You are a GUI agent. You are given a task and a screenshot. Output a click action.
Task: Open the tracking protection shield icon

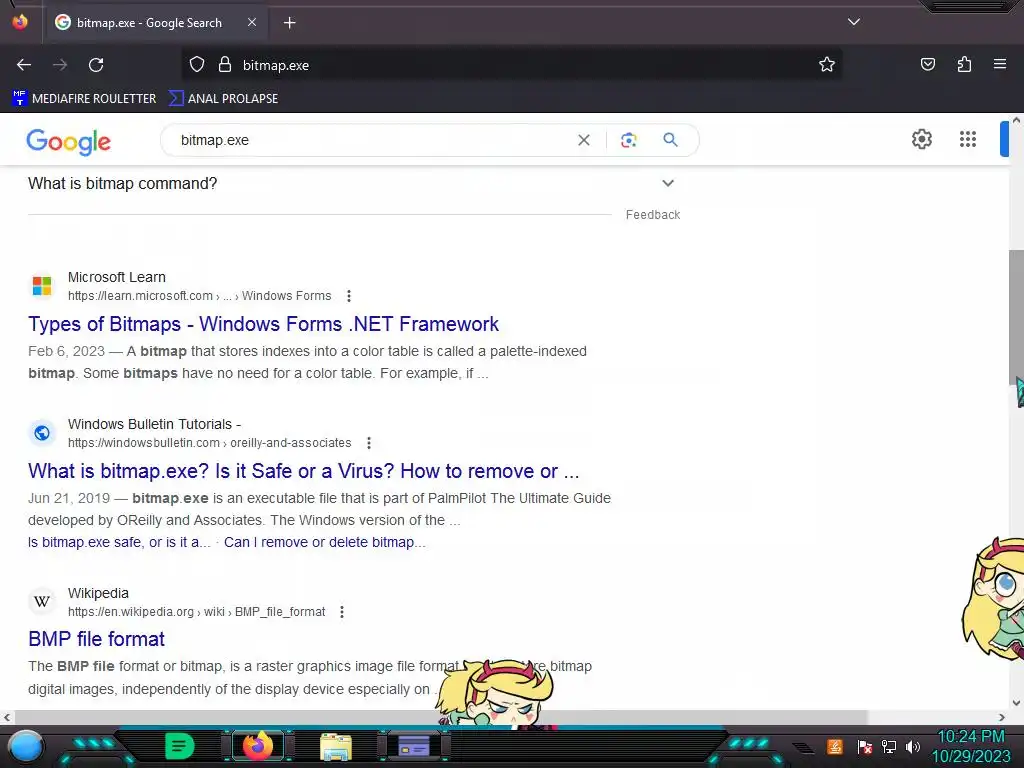click(197, 65)
